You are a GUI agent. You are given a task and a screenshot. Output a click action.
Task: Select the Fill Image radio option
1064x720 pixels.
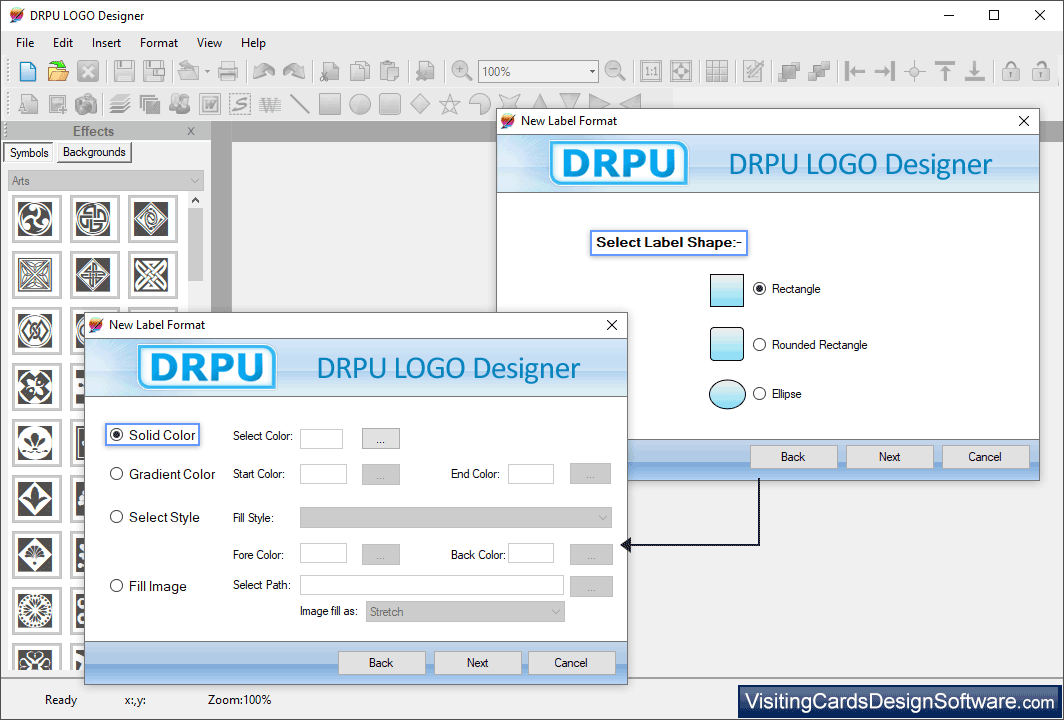click(x=148, y=586)
